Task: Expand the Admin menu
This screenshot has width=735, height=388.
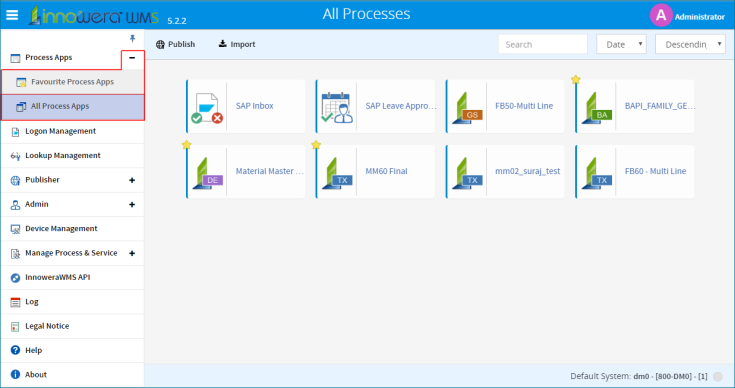Action: 132,205
